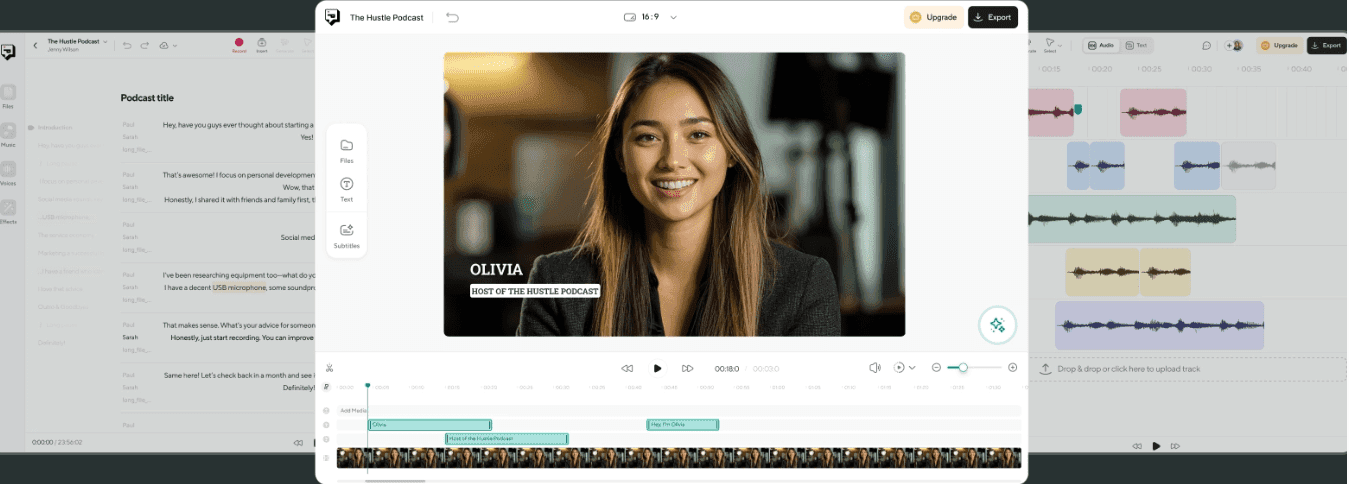Zoom in the timeline with plus icon

(x=1012, y=367)
